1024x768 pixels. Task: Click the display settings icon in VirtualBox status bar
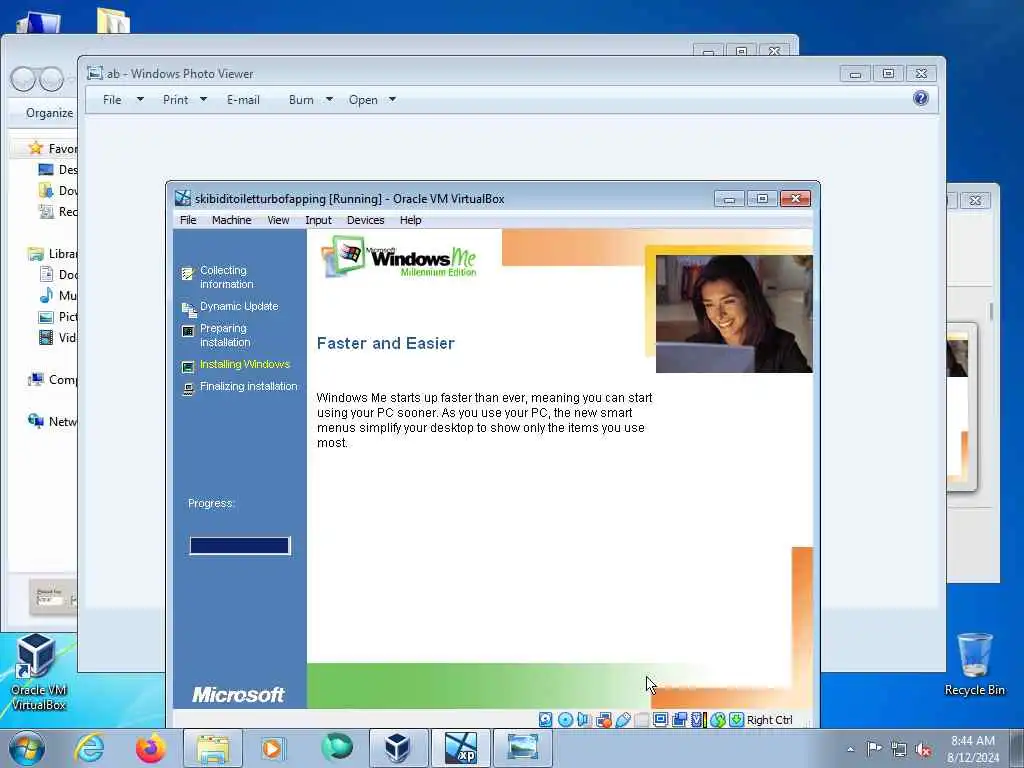pos(660,720)
